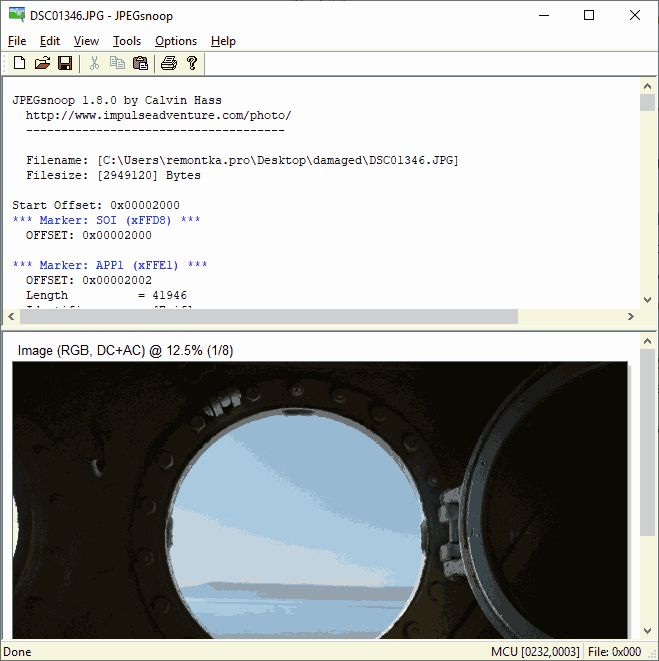Open the Tools menu
This screenshot has height=661, width=659.
[x=127, y=41]
